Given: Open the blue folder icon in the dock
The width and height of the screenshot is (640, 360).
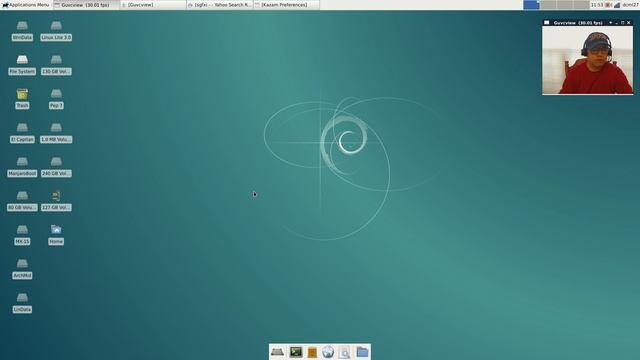Looking at the screenshot, I should click(362, 352).
